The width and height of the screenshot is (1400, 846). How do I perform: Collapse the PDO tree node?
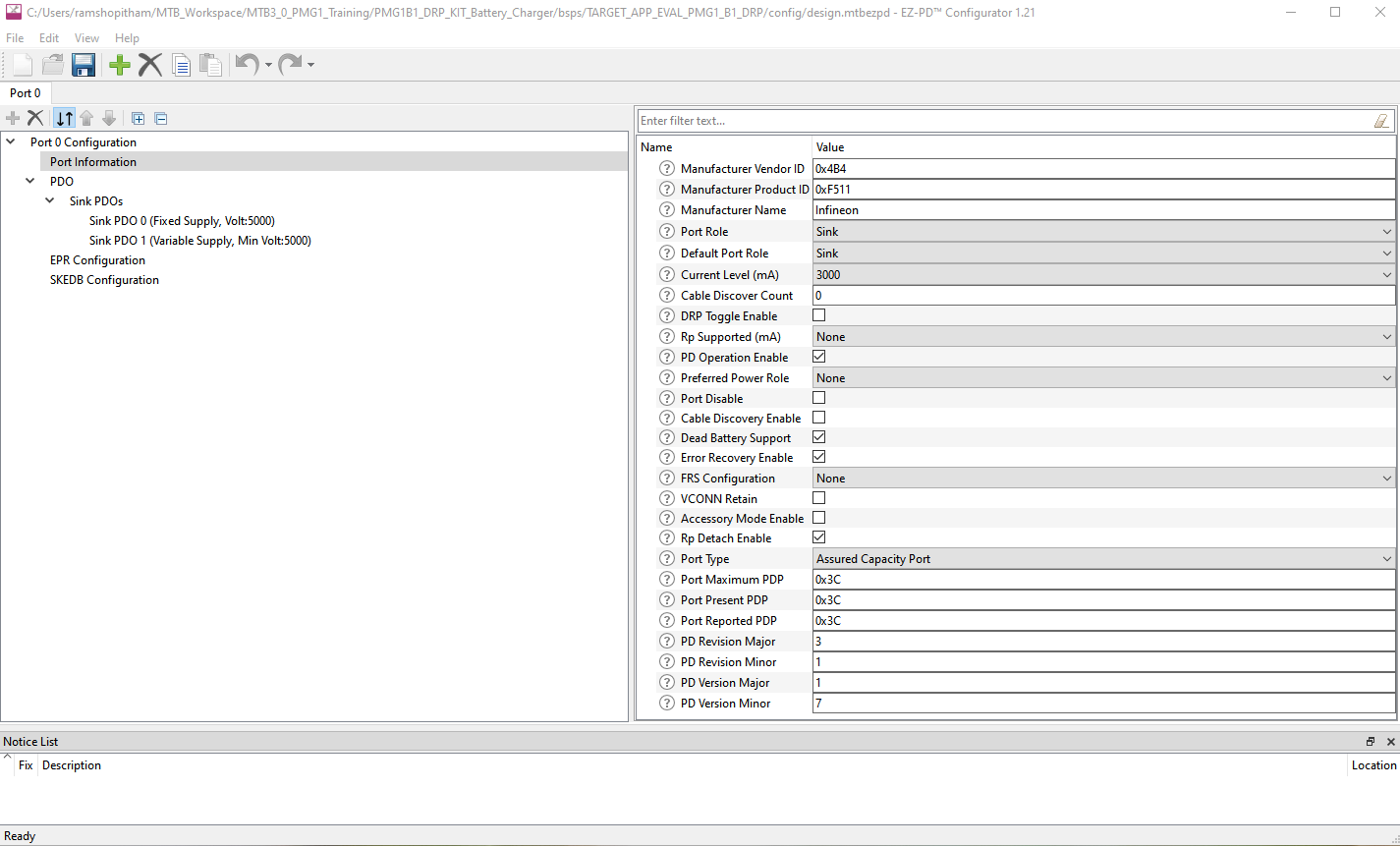click(x=30, y=182)
